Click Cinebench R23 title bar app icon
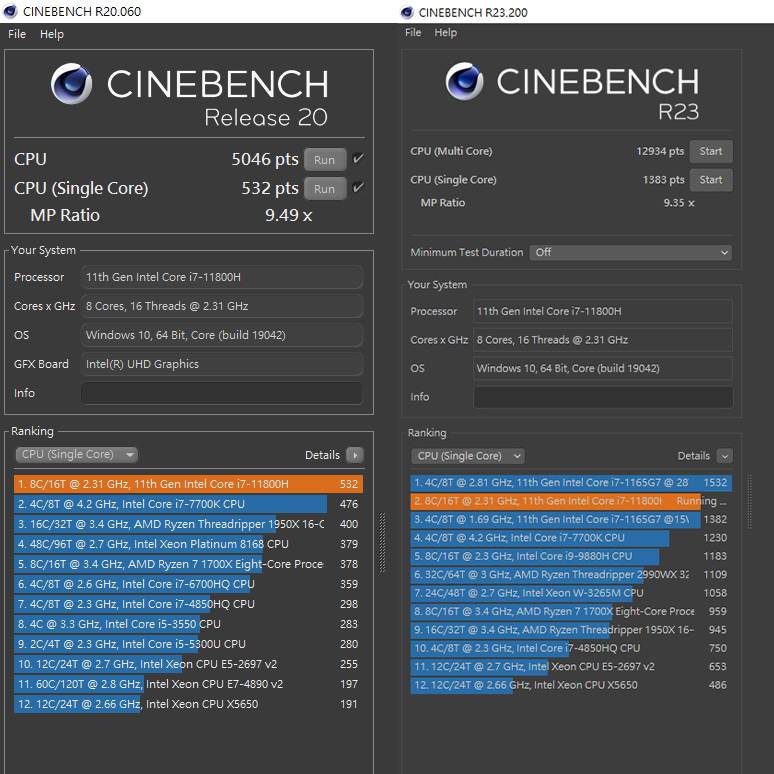Screen dimensions: 774x774 pyautogui.click(x=407, y=12)
